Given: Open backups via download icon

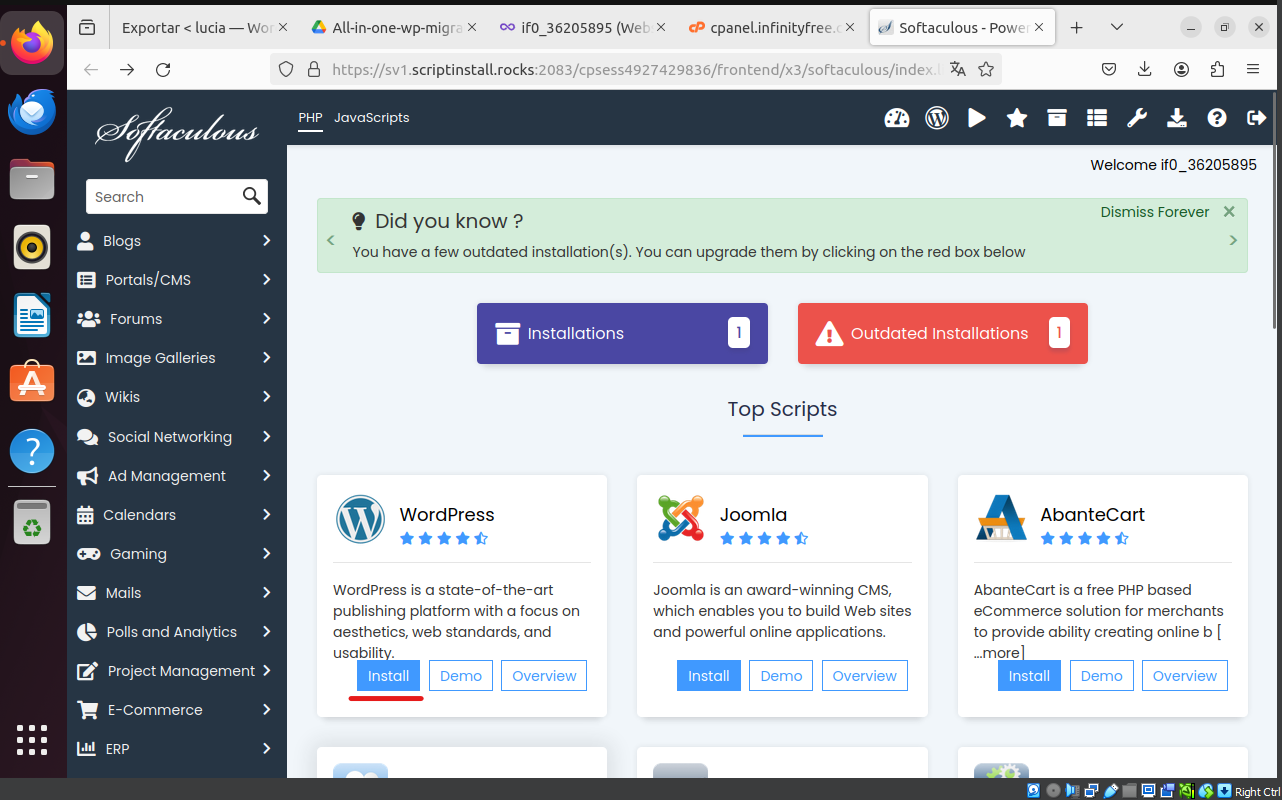Looking at the screenshot, I should click(x=1177, y=118).
